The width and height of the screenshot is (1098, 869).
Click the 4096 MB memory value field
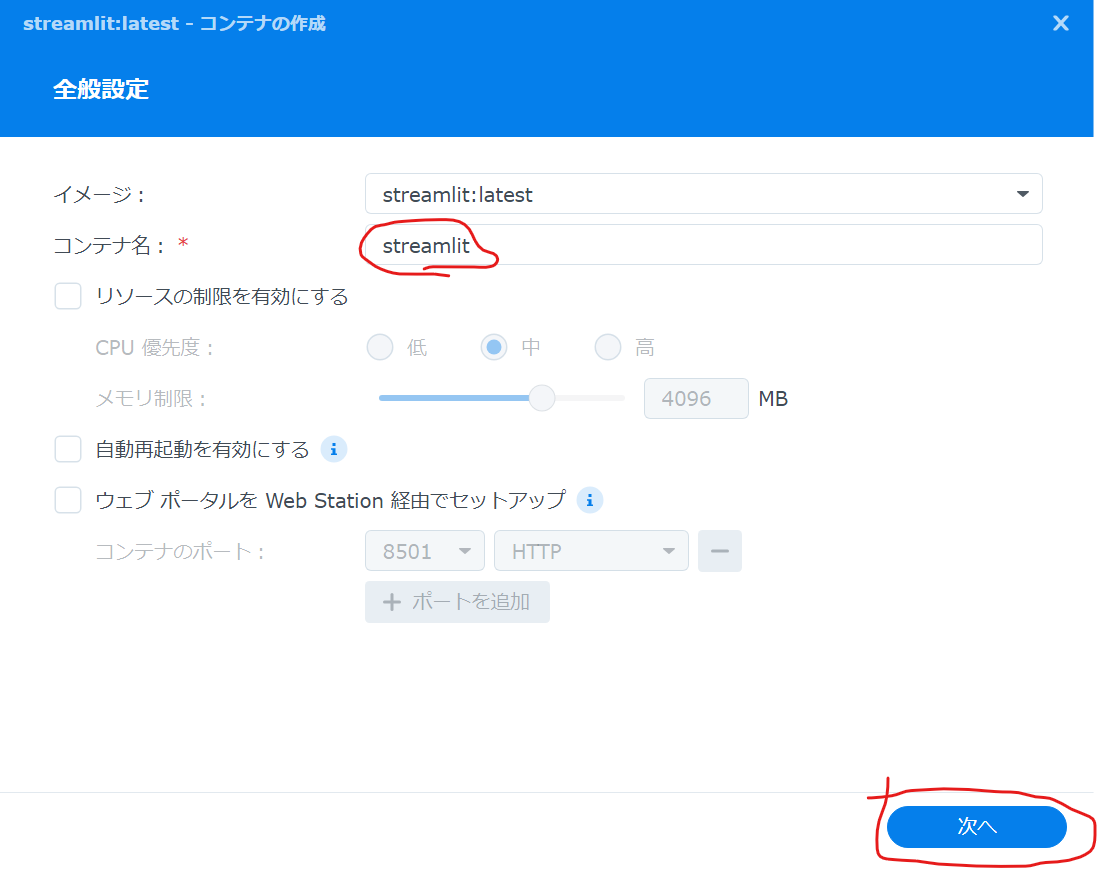pos(696,398)
